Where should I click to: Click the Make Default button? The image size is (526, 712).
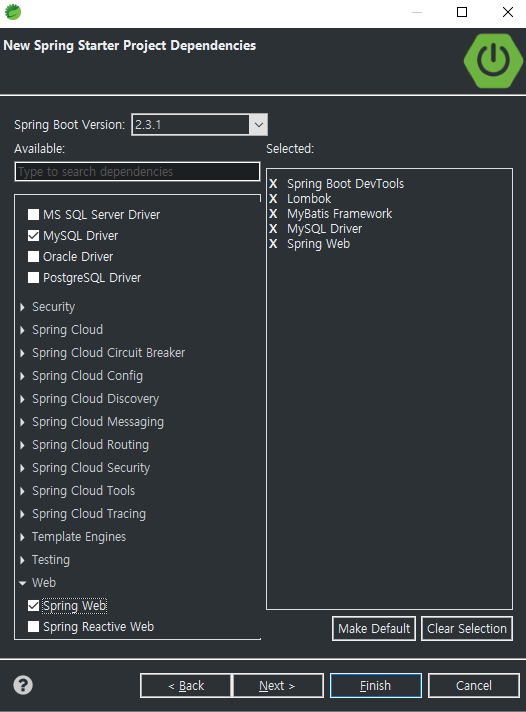click(374, 628)
